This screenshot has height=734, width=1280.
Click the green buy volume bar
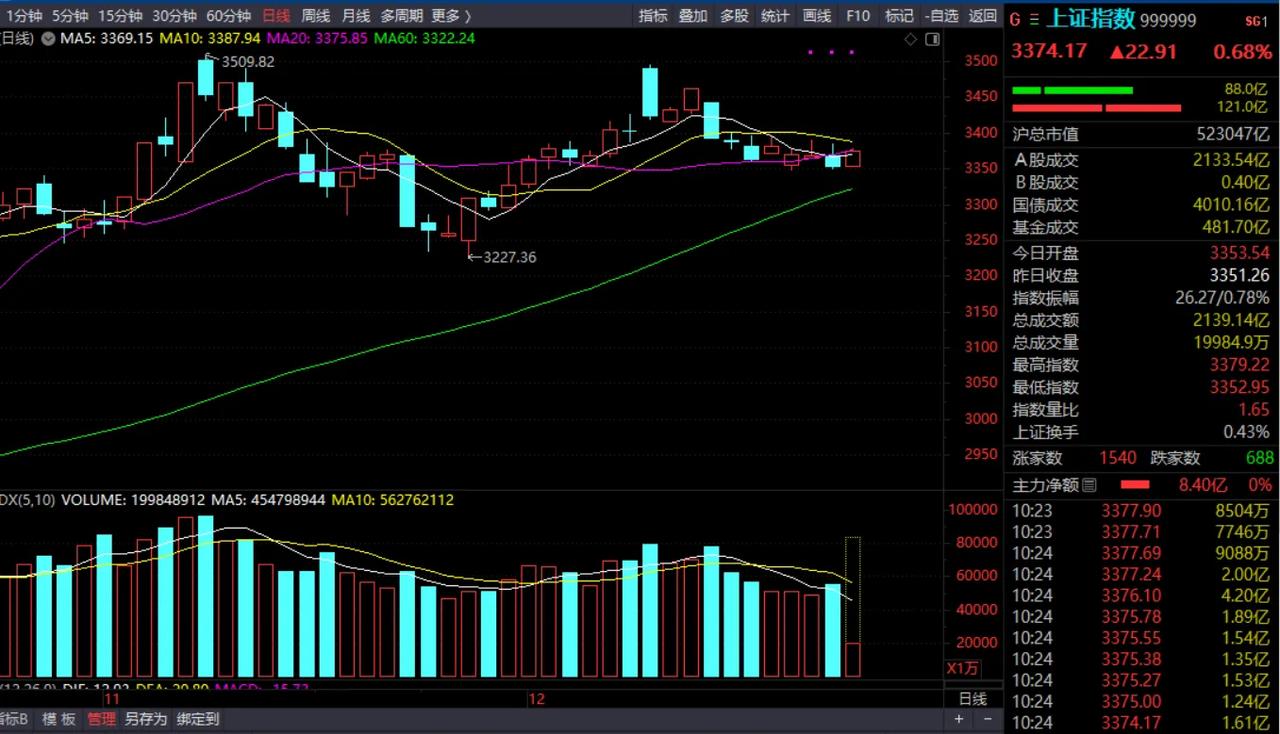(1072, 91)
